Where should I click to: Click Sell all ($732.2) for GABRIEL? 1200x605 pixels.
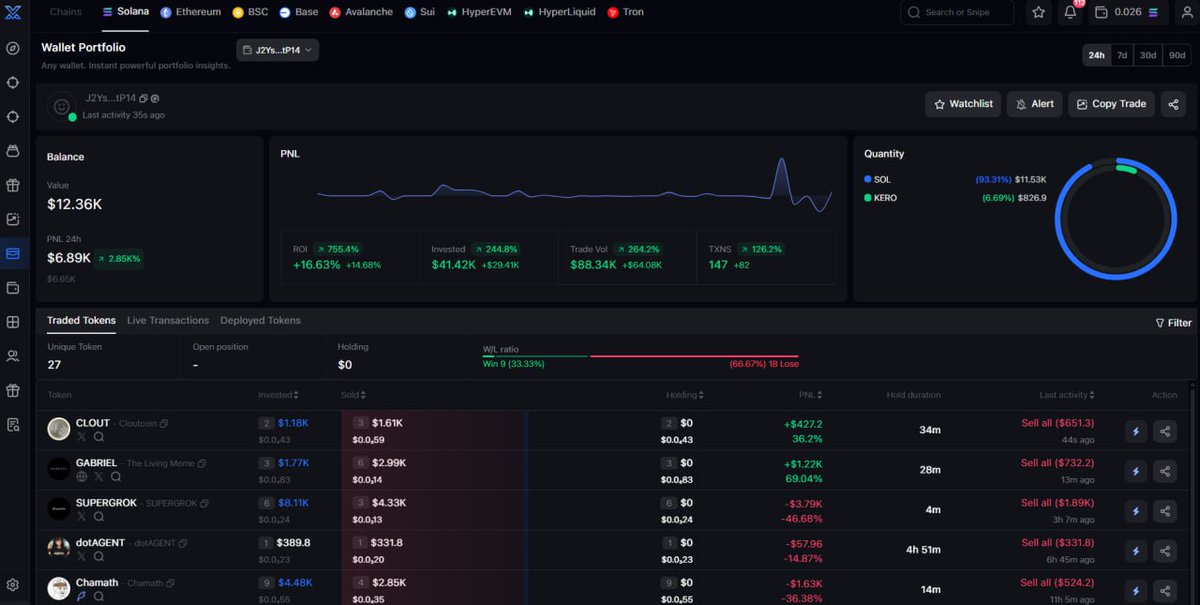click(x=1057, y=463)
